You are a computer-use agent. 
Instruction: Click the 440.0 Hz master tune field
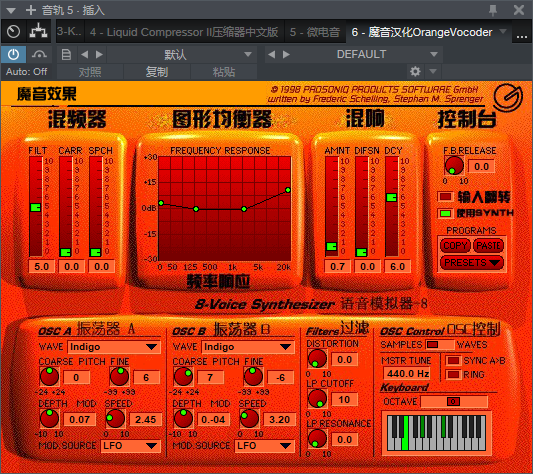pyautogui.click(x=407, y=374)
